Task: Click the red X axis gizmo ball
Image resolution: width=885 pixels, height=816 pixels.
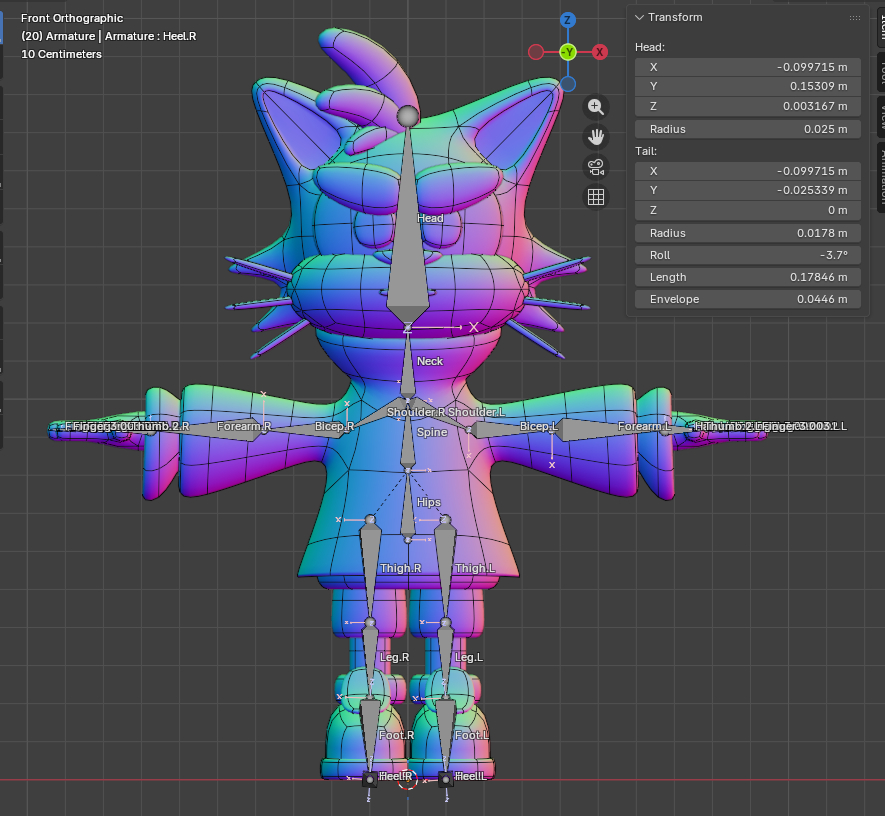Action: click(600, 52)
